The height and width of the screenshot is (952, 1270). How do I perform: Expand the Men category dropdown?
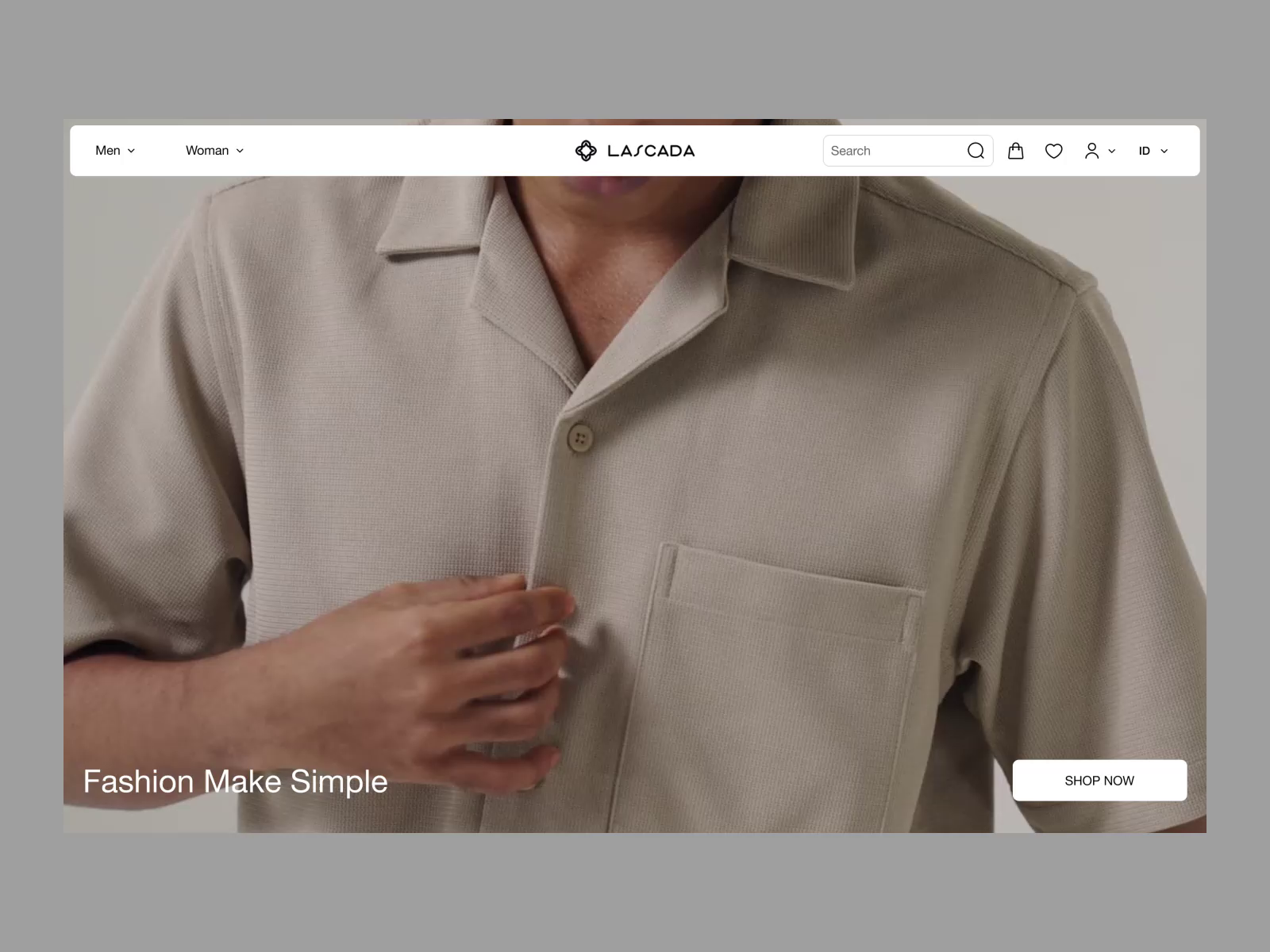click(x=132, y=151)
